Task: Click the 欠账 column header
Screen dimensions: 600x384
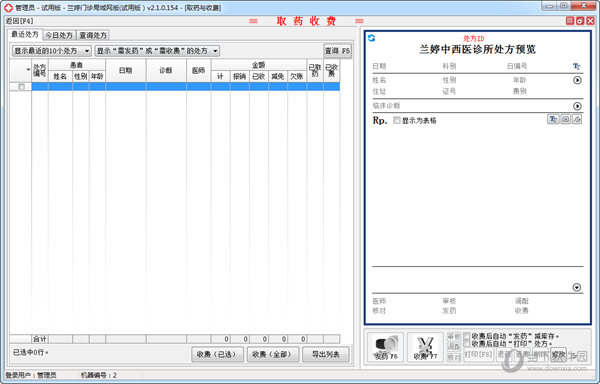Action: [297, 76]
